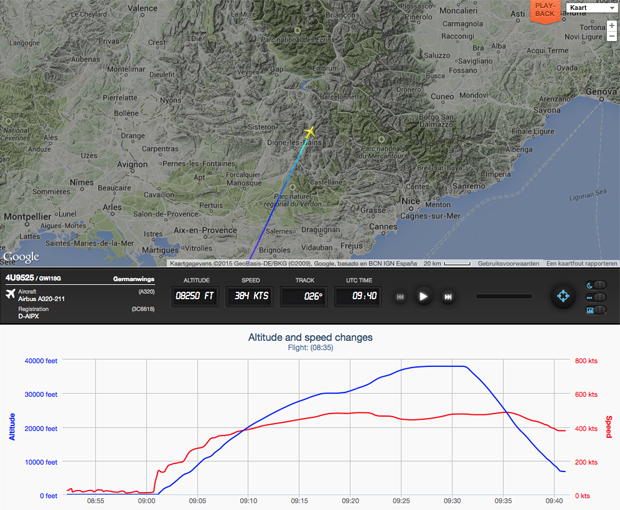Click the 08250 FT altitude readout
Viewport: 620px width, 510px height.
pos(195,296)
